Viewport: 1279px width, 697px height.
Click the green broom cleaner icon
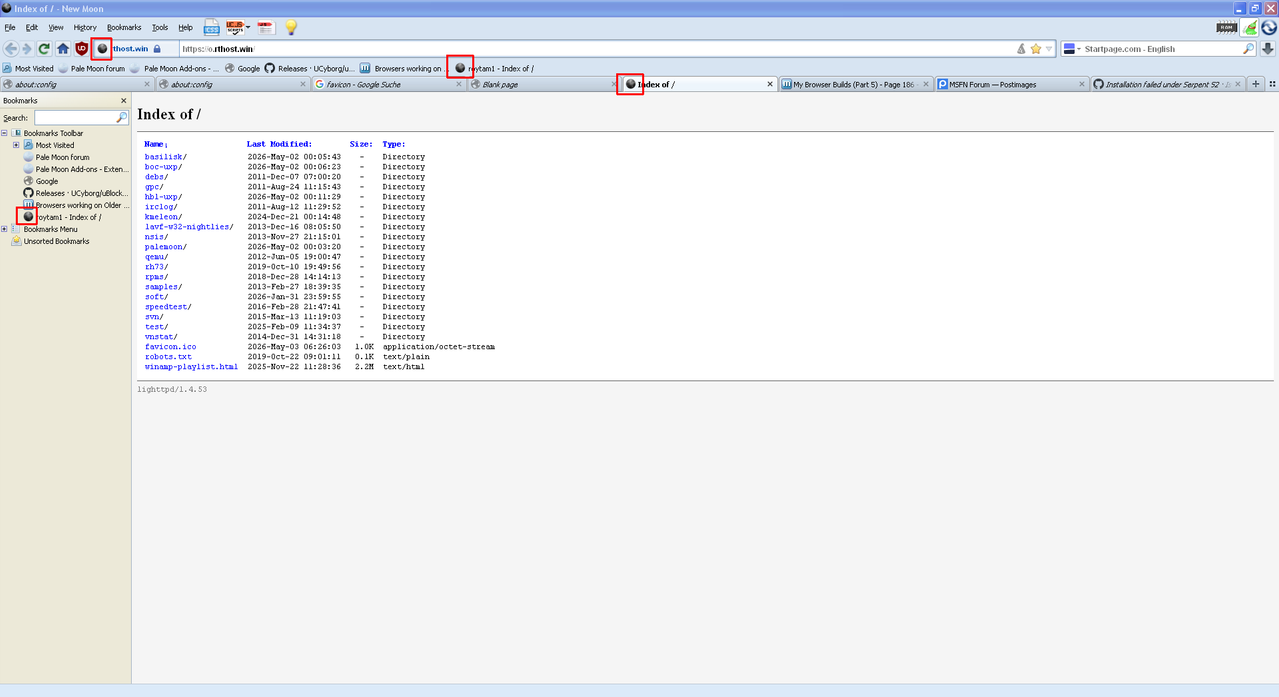coord(1250,27)
